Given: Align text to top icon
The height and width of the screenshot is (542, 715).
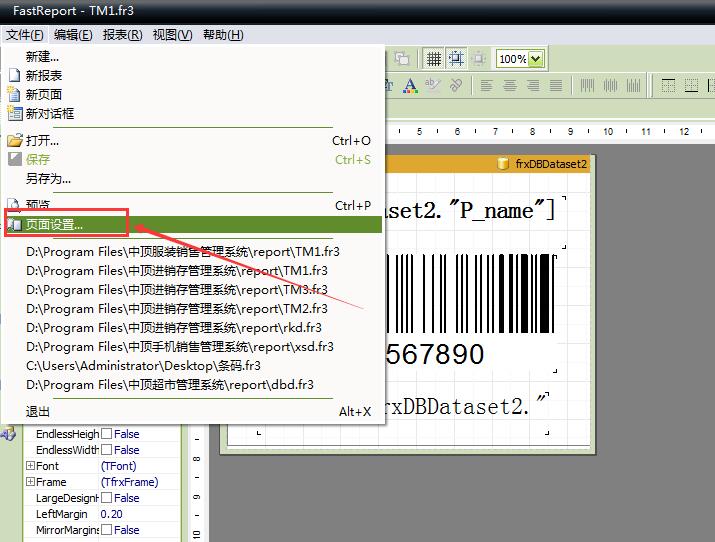Looking at the screenshot, I should point(587,85).
